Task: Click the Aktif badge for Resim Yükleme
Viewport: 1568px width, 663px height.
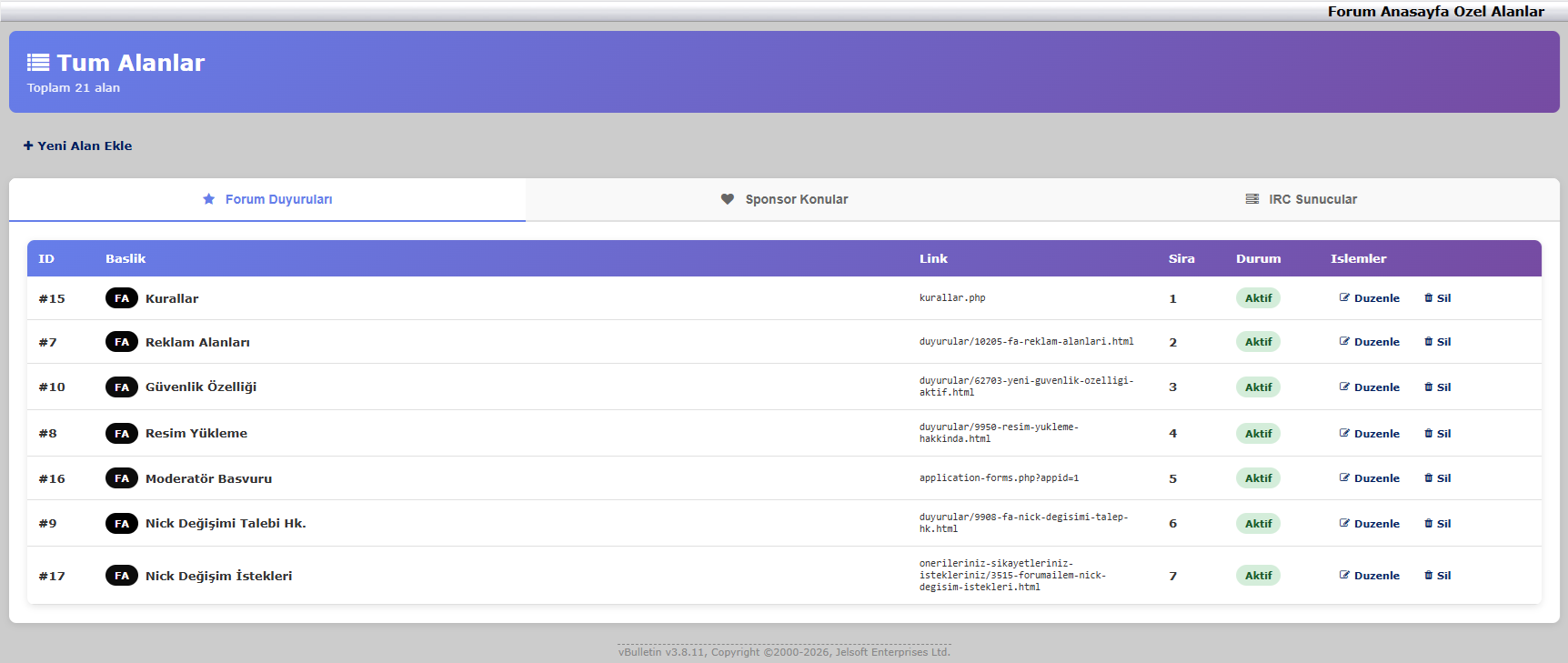Action: point(1258,434)
